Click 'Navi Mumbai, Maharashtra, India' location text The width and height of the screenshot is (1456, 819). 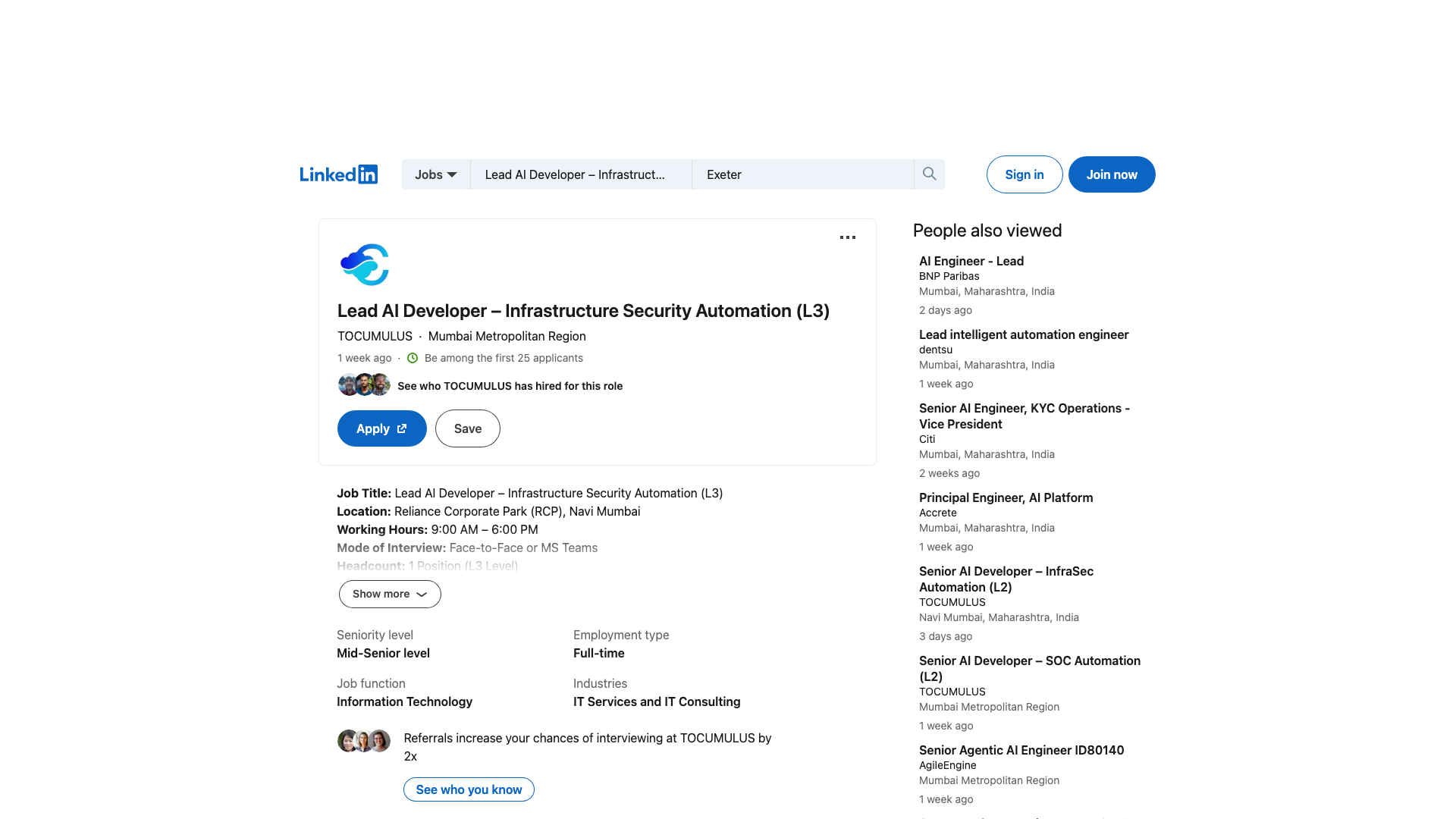coord(999,617)
